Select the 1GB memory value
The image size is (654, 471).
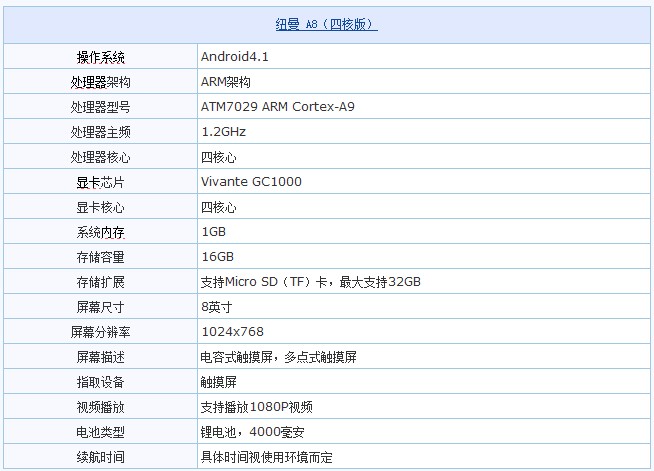(x=214, y=232)
